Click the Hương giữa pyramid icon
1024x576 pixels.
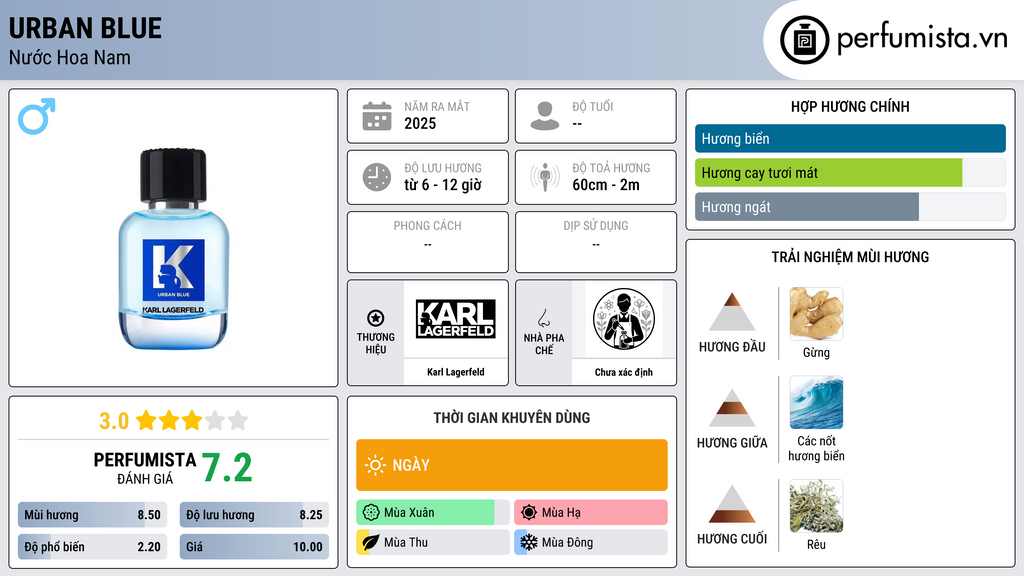pyautogui.click(x=732, y=408)
